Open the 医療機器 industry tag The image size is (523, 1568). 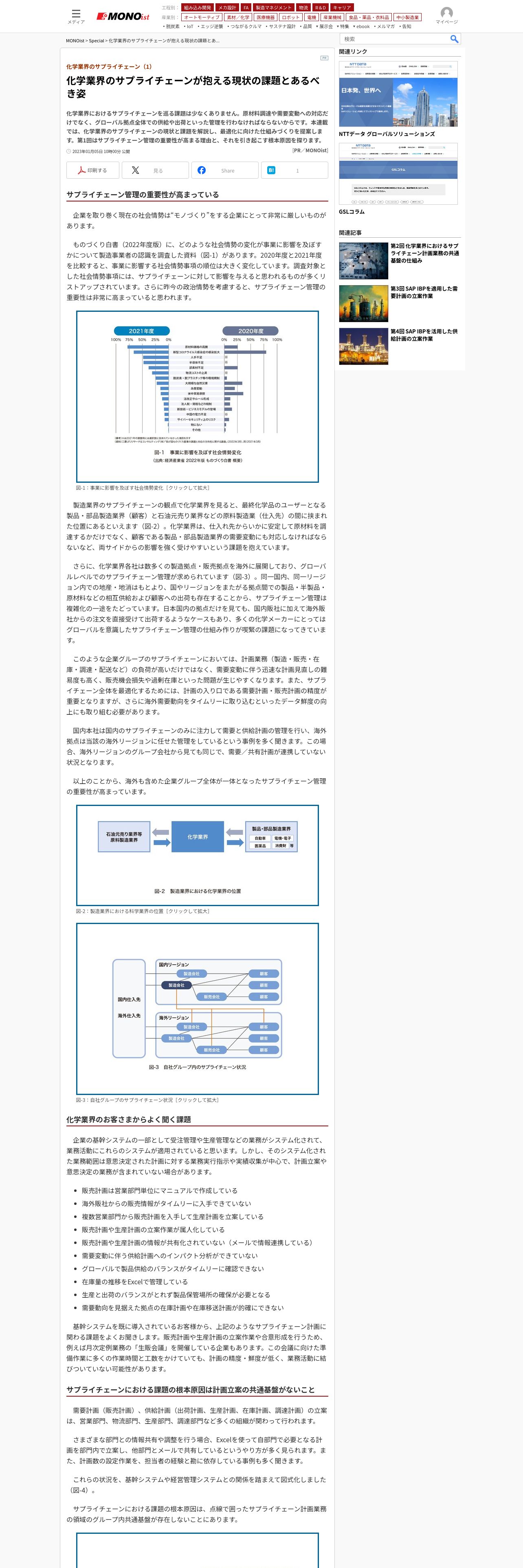[266, 17]
